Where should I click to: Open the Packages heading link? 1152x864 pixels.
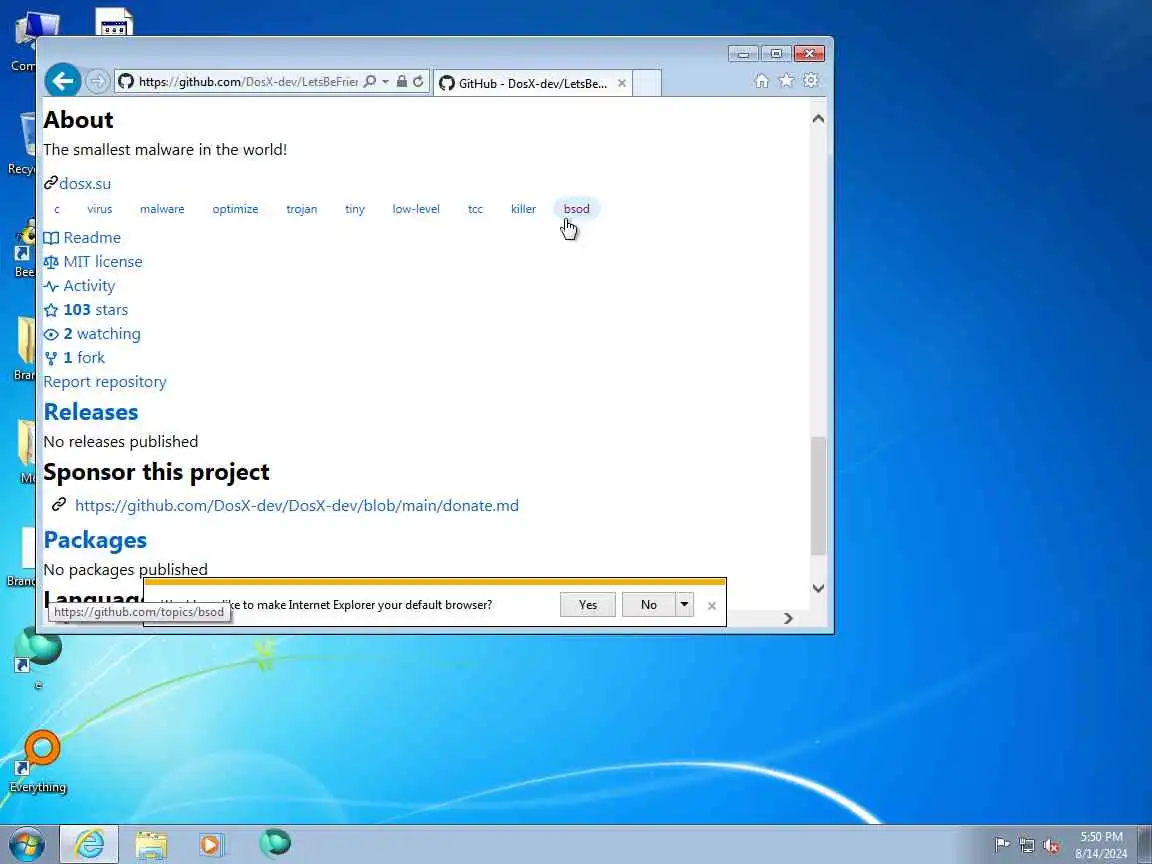click(x=96, y=539)
